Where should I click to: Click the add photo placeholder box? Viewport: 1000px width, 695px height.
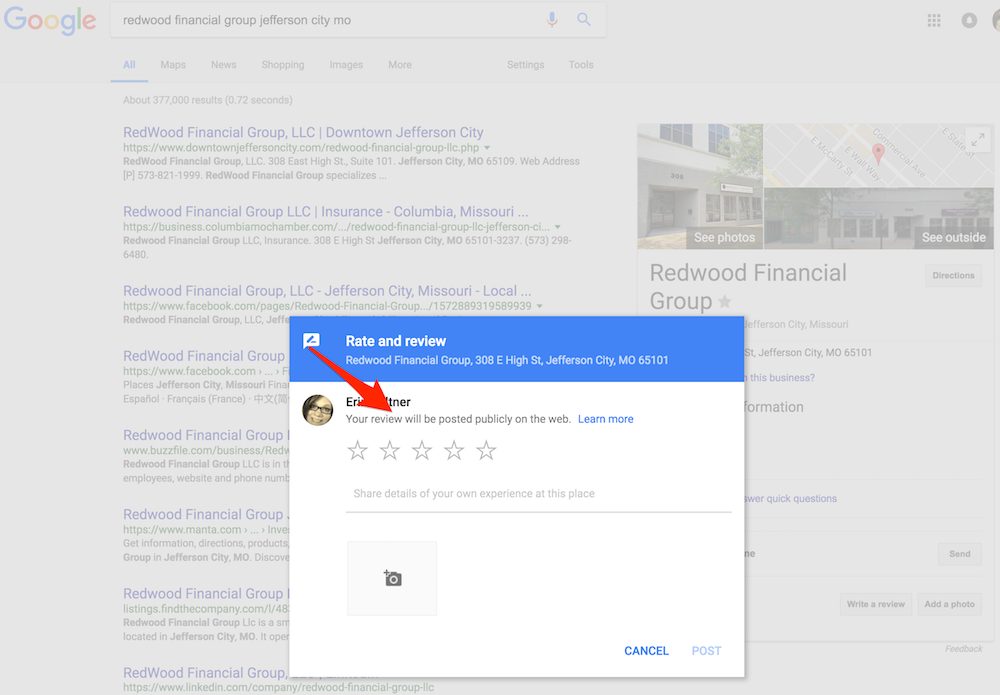(392, 578)
